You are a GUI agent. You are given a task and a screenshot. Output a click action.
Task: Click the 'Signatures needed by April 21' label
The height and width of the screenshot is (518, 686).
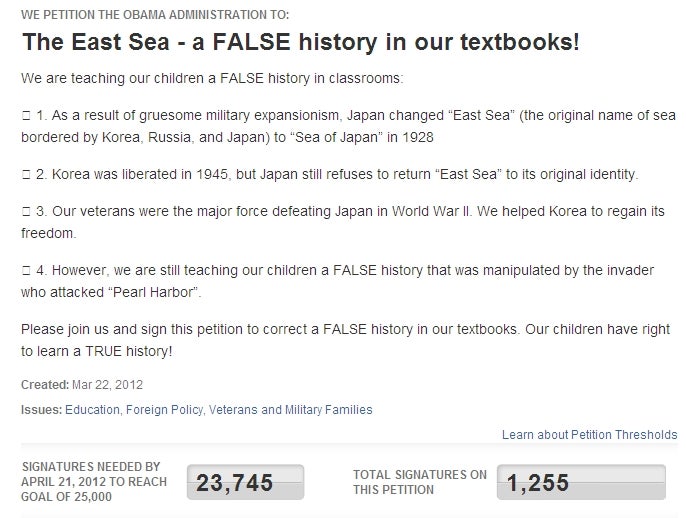[x=94, y=482]
